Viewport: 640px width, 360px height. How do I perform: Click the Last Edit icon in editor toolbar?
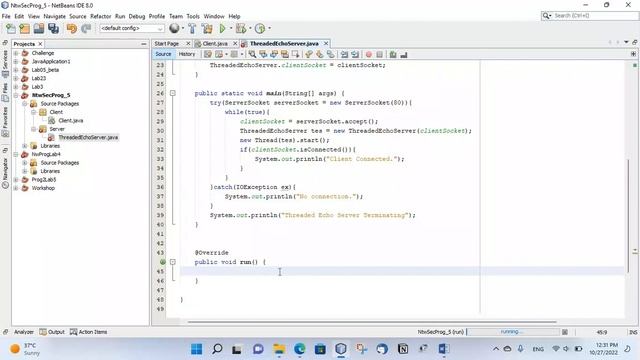point(208,54)
